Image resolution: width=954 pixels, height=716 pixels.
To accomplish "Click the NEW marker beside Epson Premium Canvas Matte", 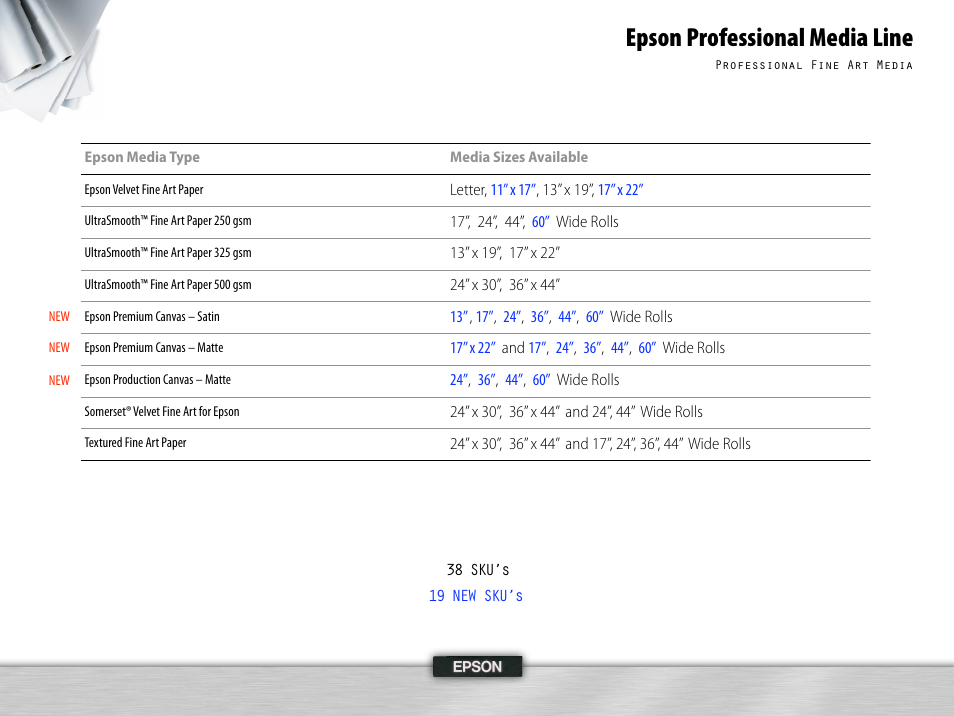I will (59, 349).
